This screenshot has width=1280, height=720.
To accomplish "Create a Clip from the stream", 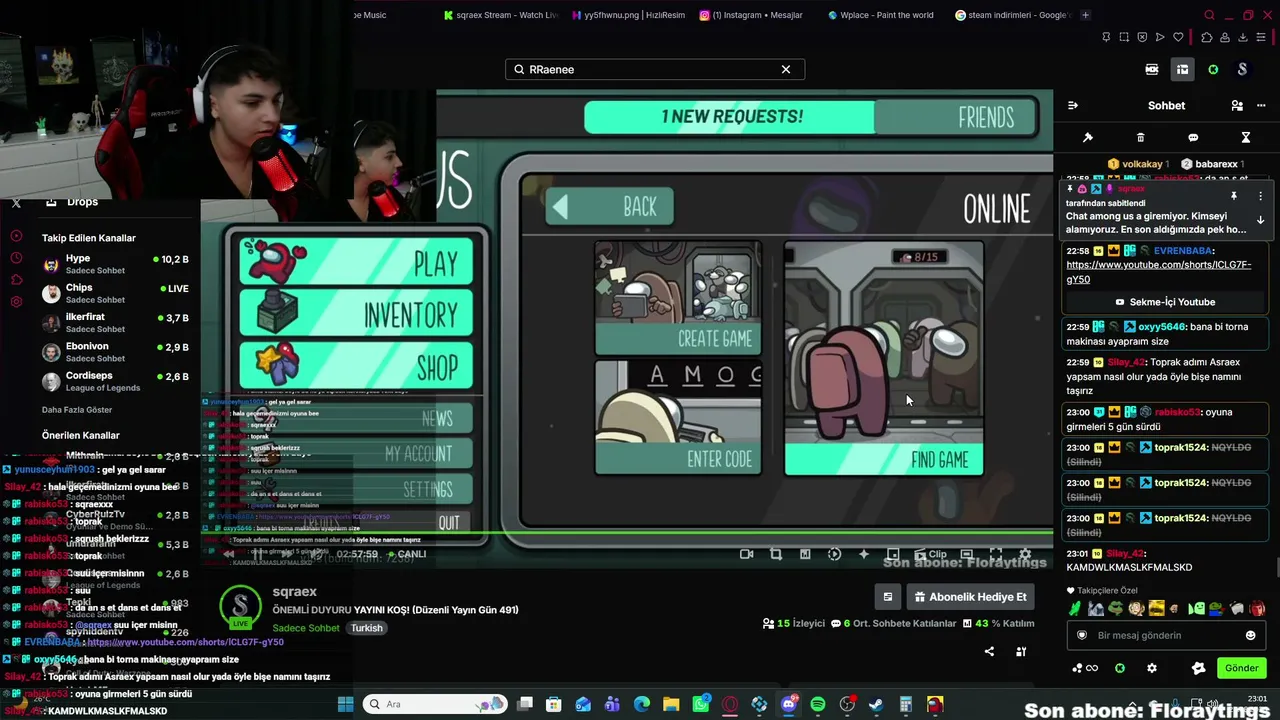I will (x=929, y=554).
